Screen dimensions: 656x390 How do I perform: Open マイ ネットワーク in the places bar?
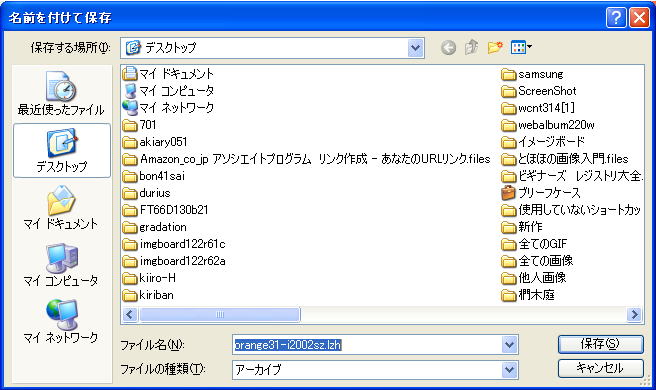pyautogui.click(x=61, y=321)
